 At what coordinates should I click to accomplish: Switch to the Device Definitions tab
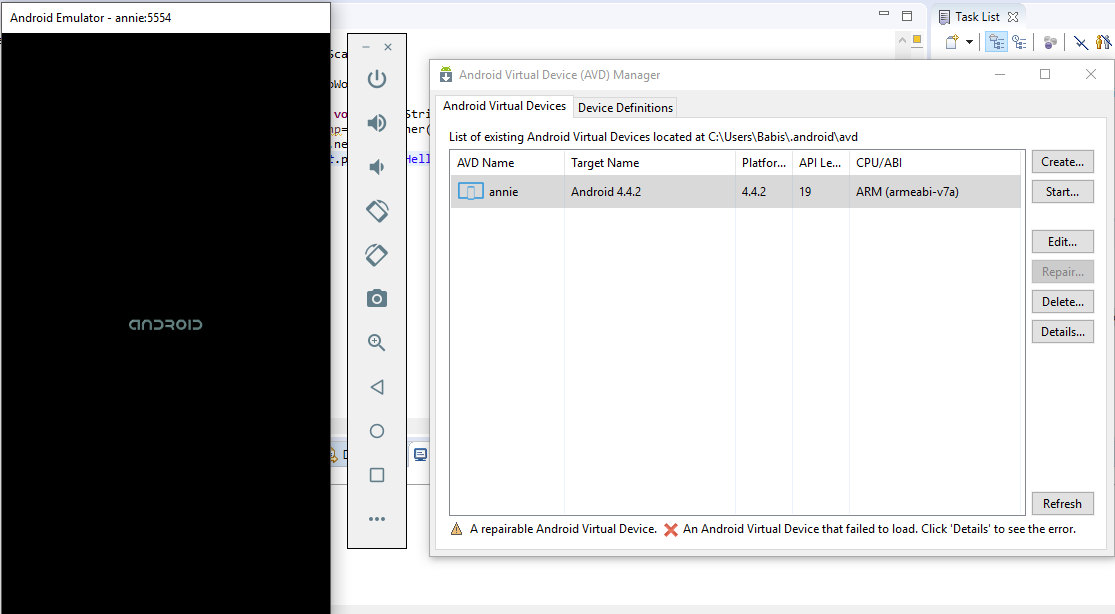pyautogui.click(x=625, y=107)
